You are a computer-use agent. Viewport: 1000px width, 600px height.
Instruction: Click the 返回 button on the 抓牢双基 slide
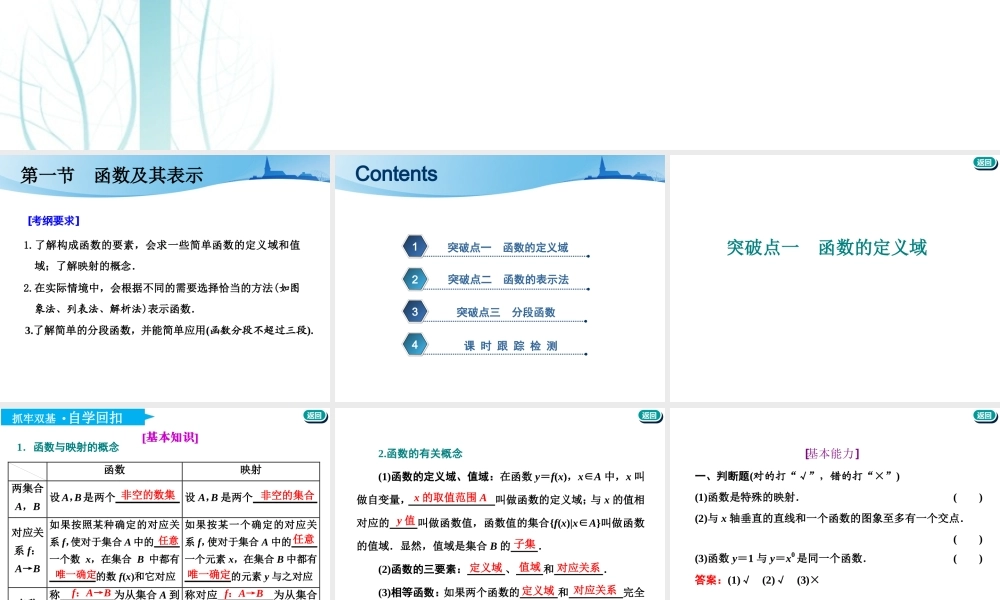click(313, 415)
